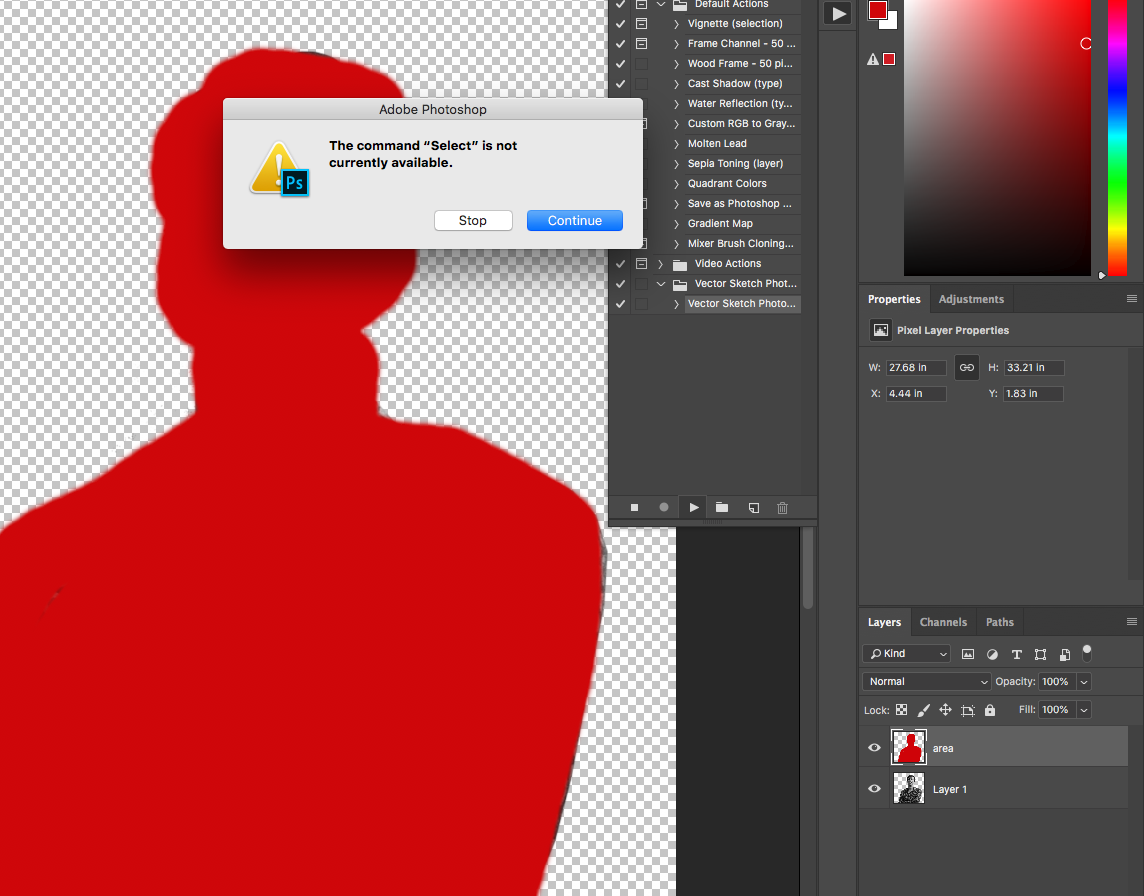Click the rainbow hue slider strip

(1117, 137)
